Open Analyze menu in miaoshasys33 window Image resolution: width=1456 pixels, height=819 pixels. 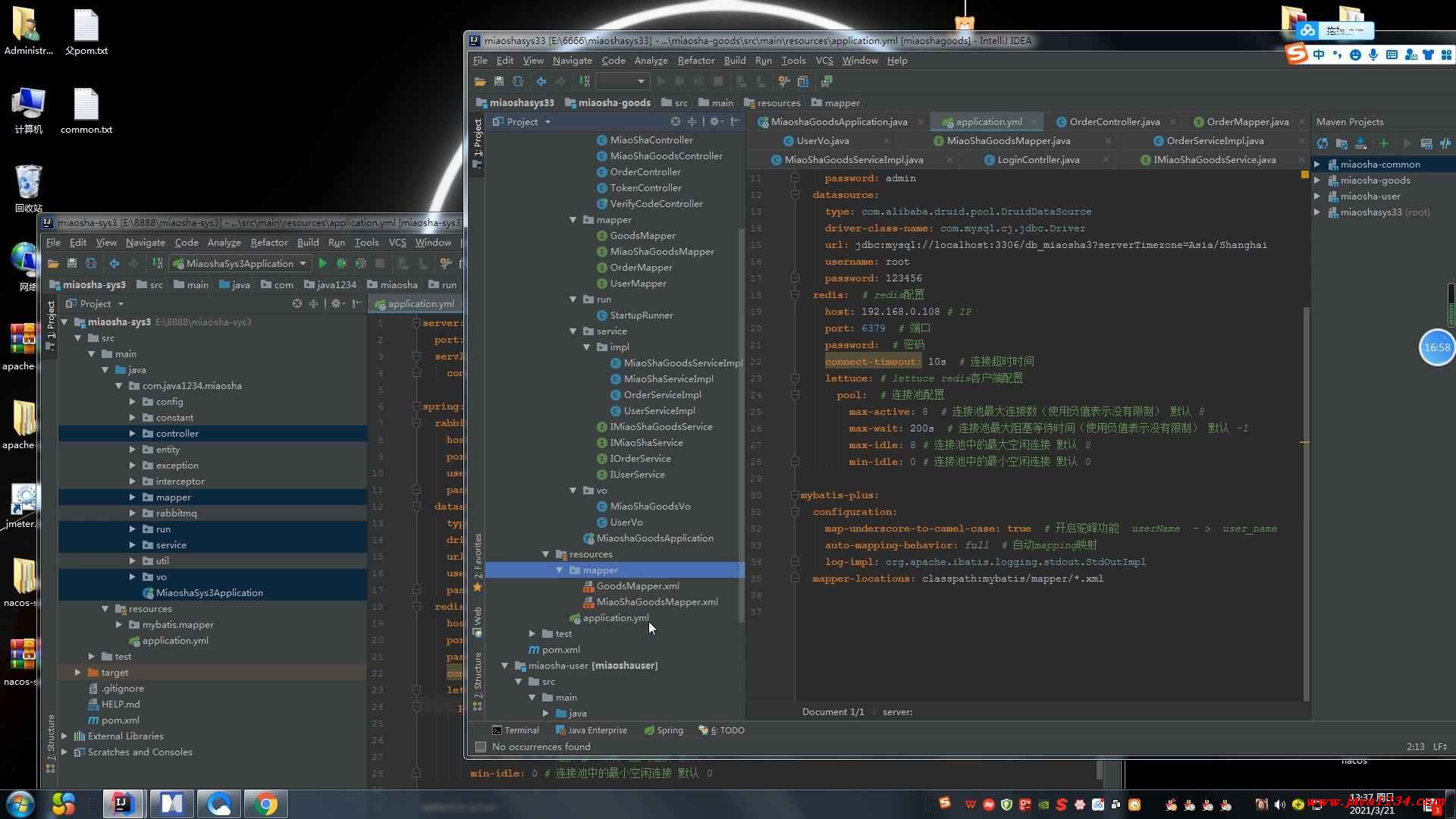pos(651,61)
